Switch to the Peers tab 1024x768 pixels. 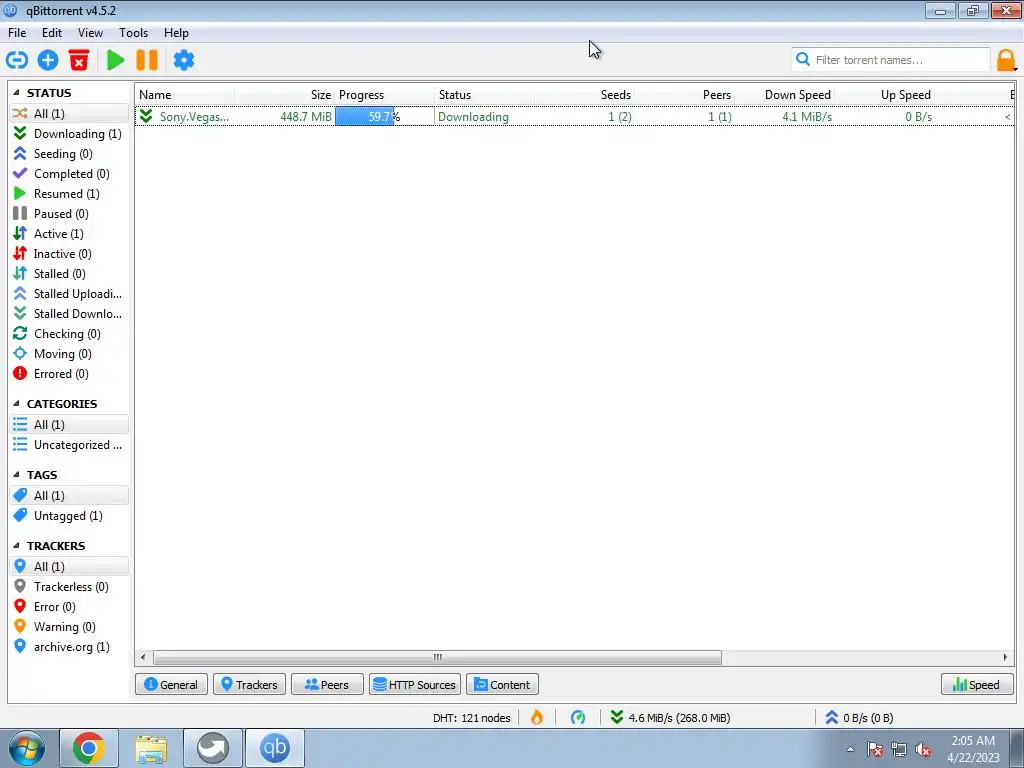coord(327,684)
